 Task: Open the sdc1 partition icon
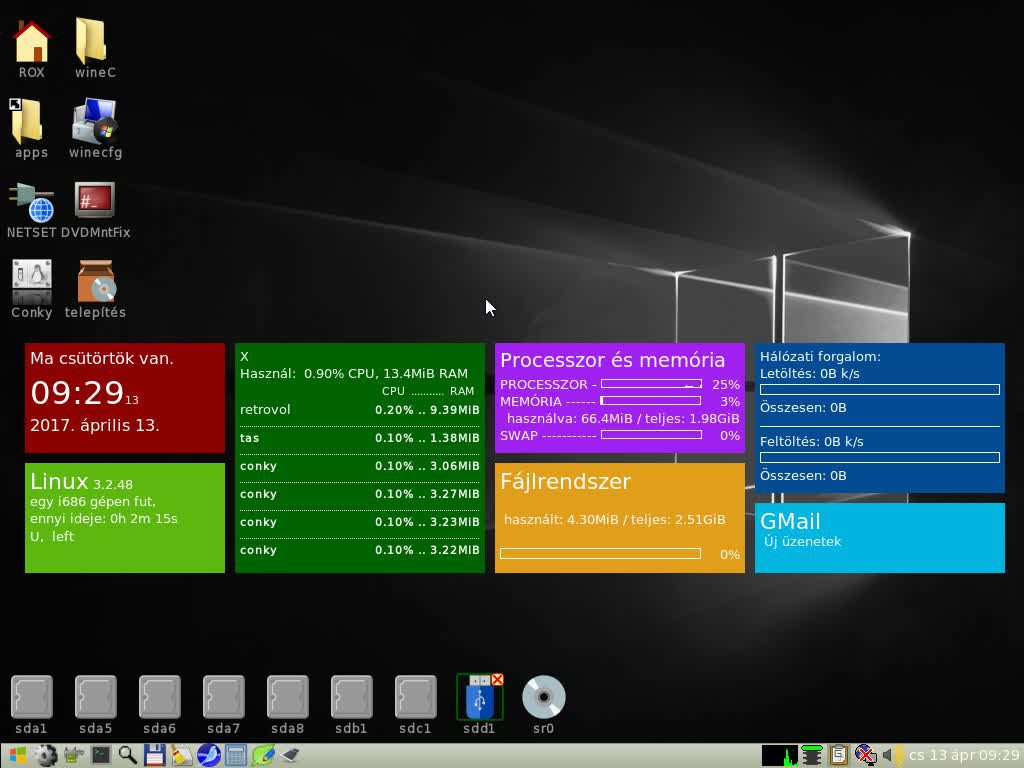(x=415, y=698)
